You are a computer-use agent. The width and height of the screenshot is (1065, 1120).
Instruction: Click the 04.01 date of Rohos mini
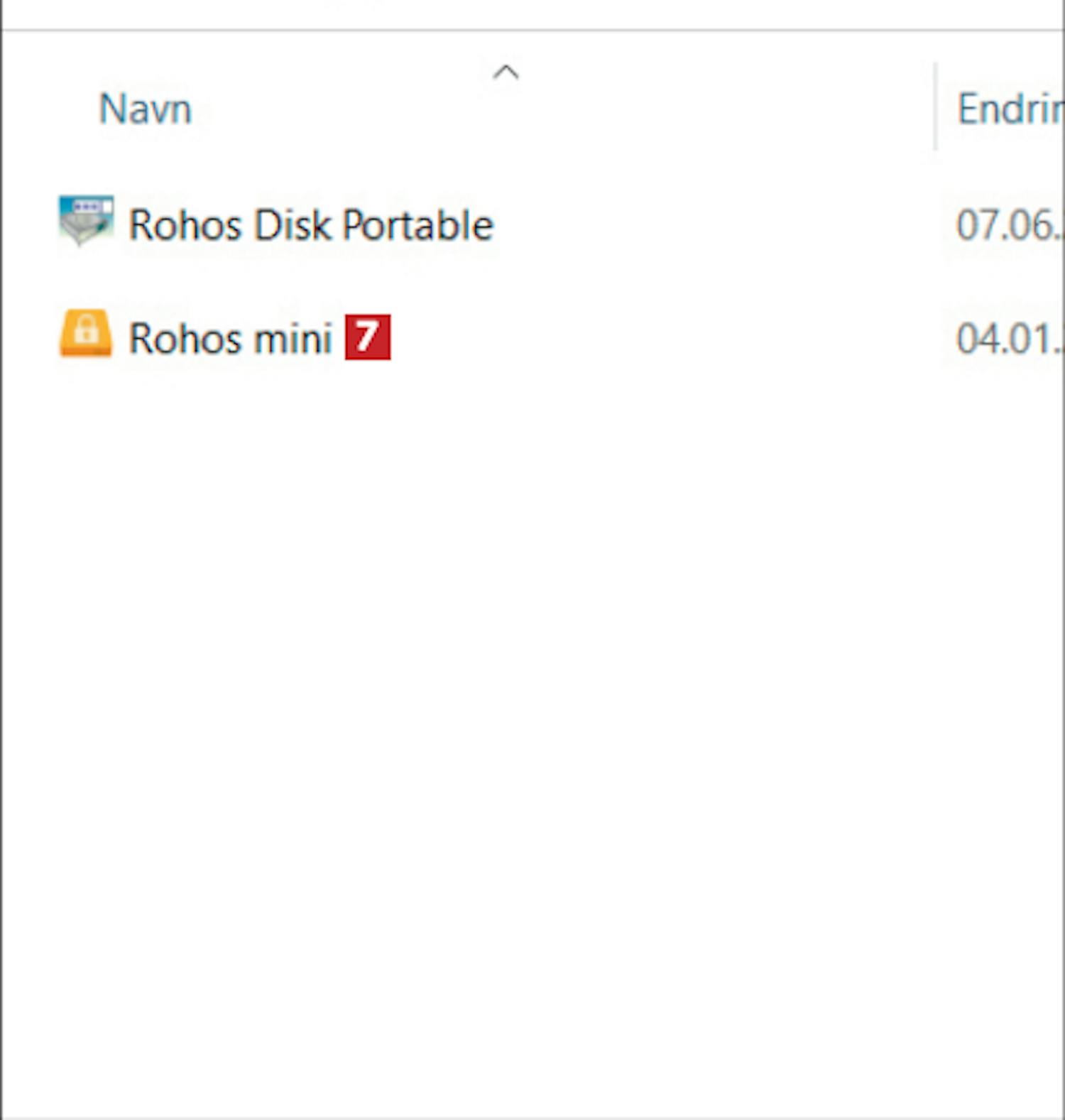[x=1010, y=338]
